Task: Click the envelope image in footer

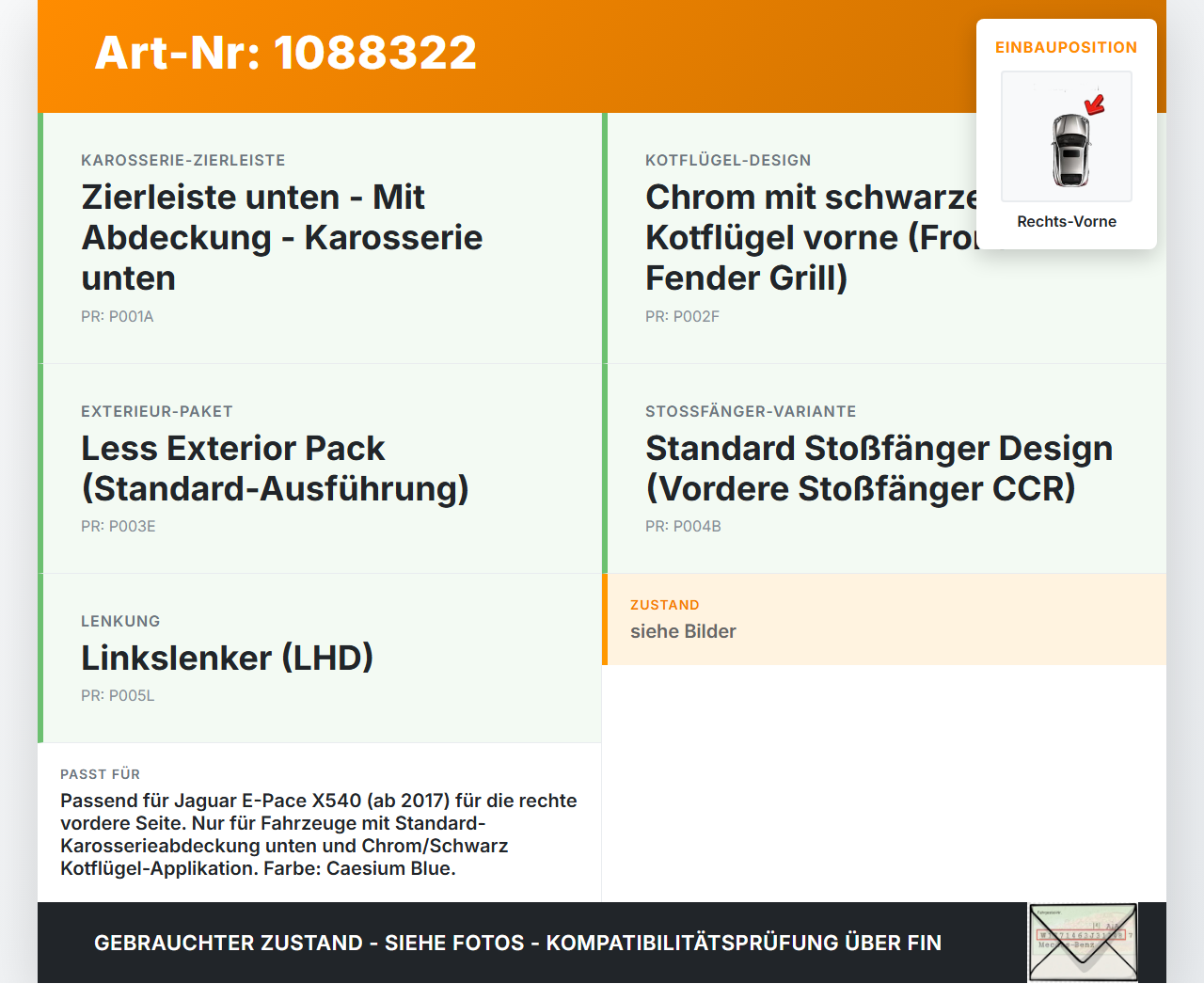Action: (x=1084, y=943)
